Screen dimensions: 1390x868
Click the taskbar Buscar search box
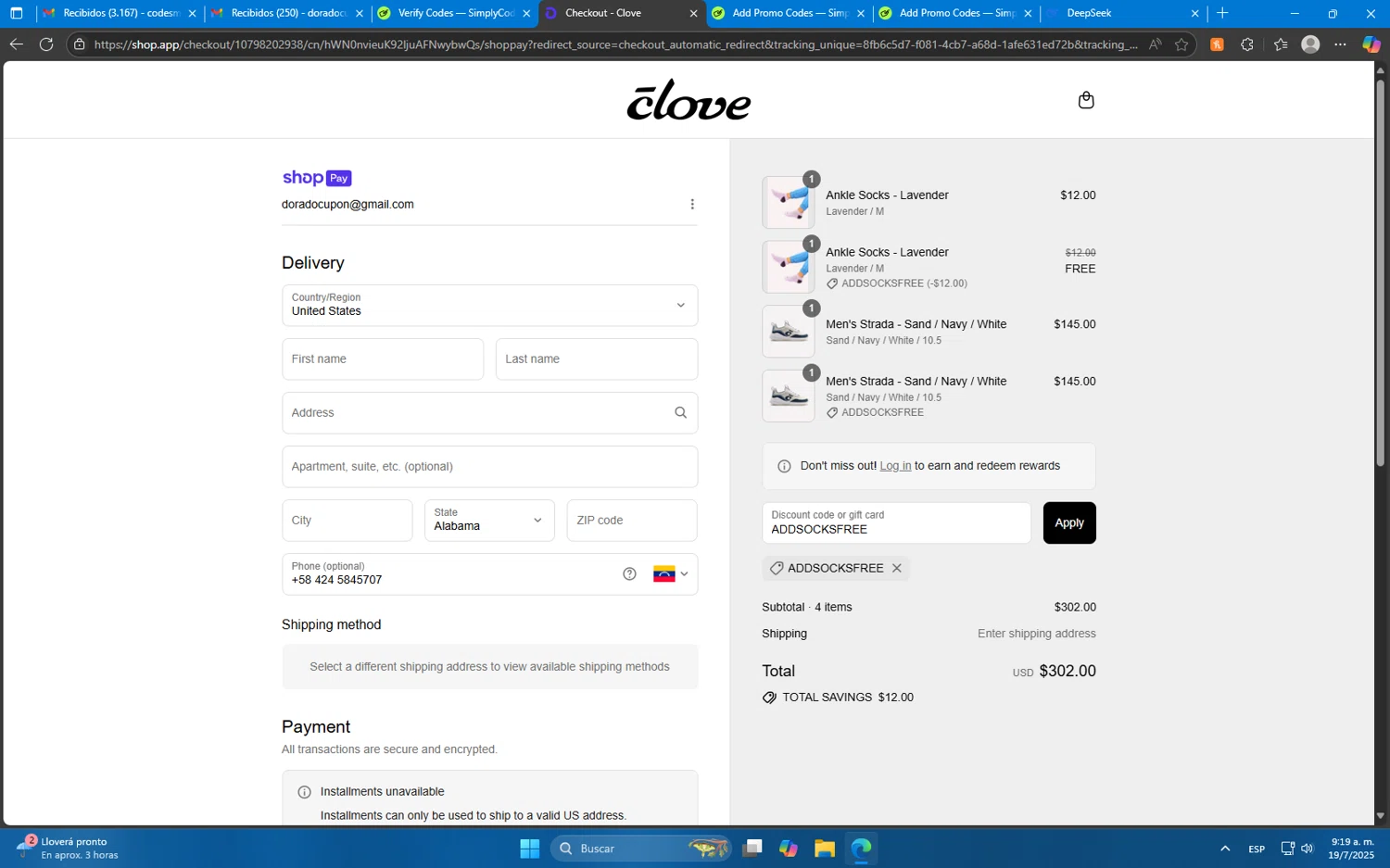(641, 849)
